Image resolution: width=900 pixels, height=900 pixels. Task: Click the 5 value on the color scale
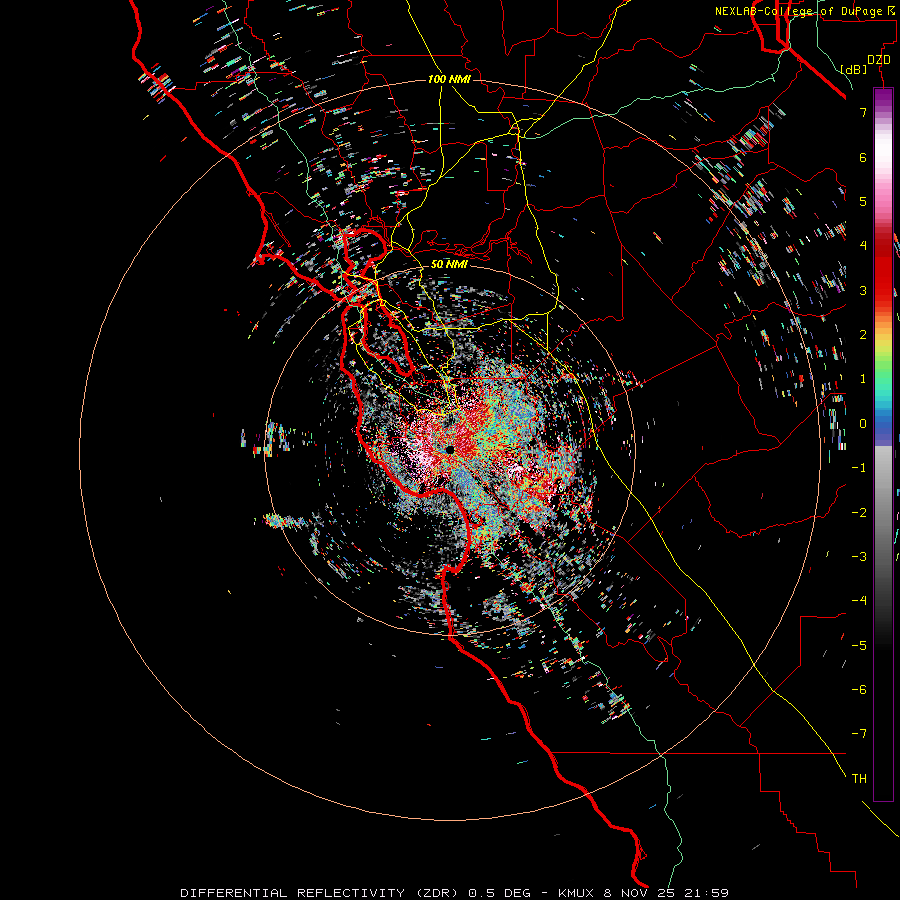pos(863,201)
